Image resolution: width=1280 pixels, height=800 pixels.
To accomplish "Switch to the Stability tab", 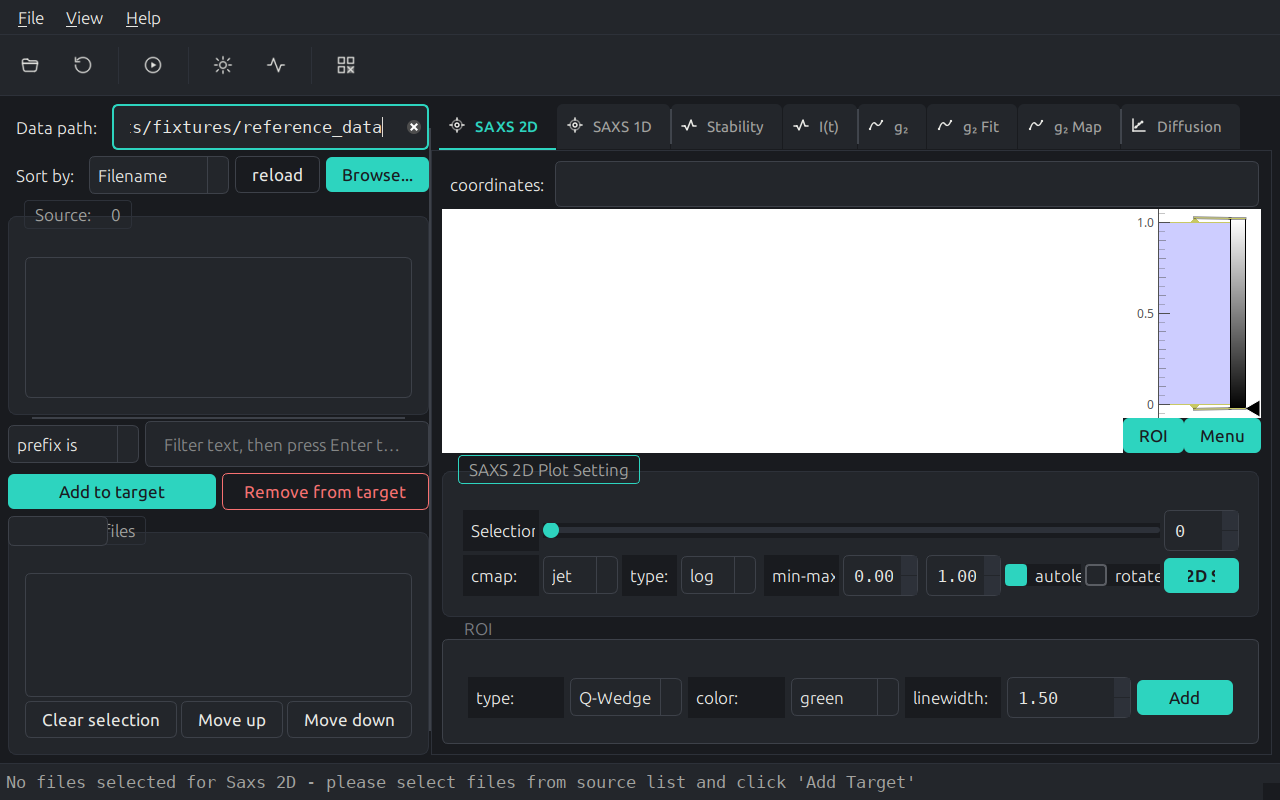I will point(726,127).
